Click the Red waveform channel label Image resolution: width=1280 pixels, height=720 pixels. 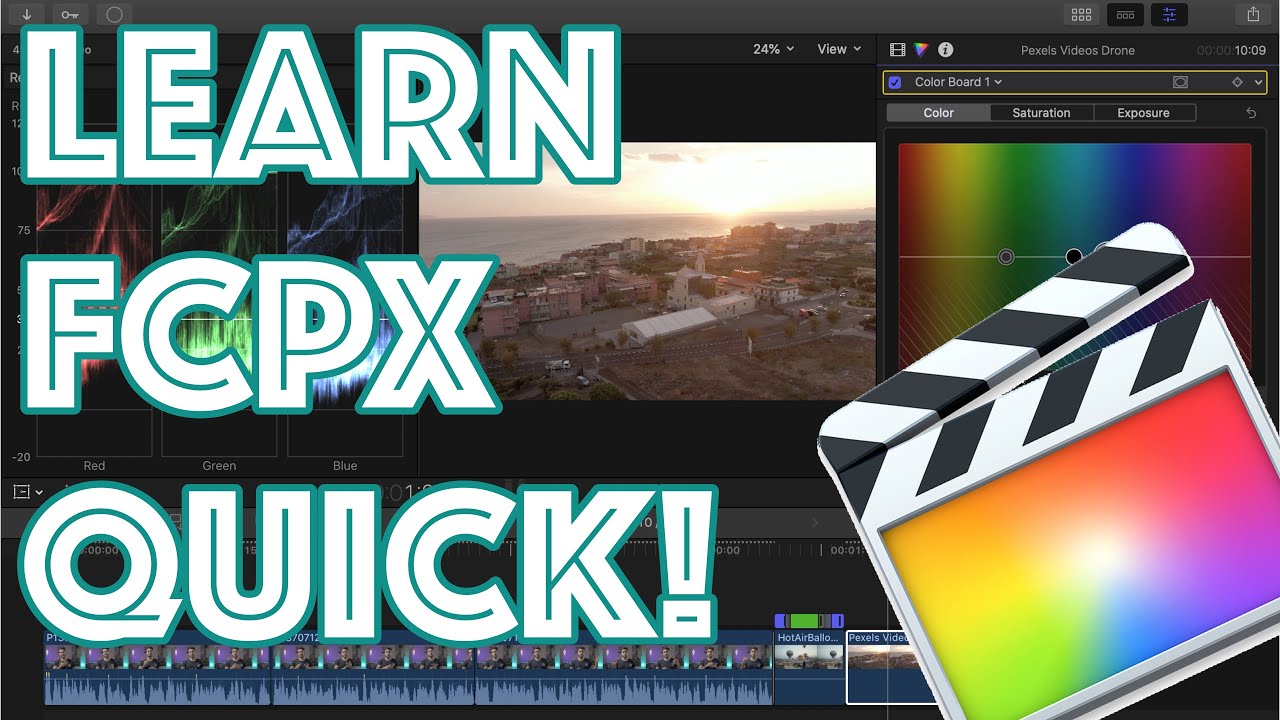click(x=94, y=465)
